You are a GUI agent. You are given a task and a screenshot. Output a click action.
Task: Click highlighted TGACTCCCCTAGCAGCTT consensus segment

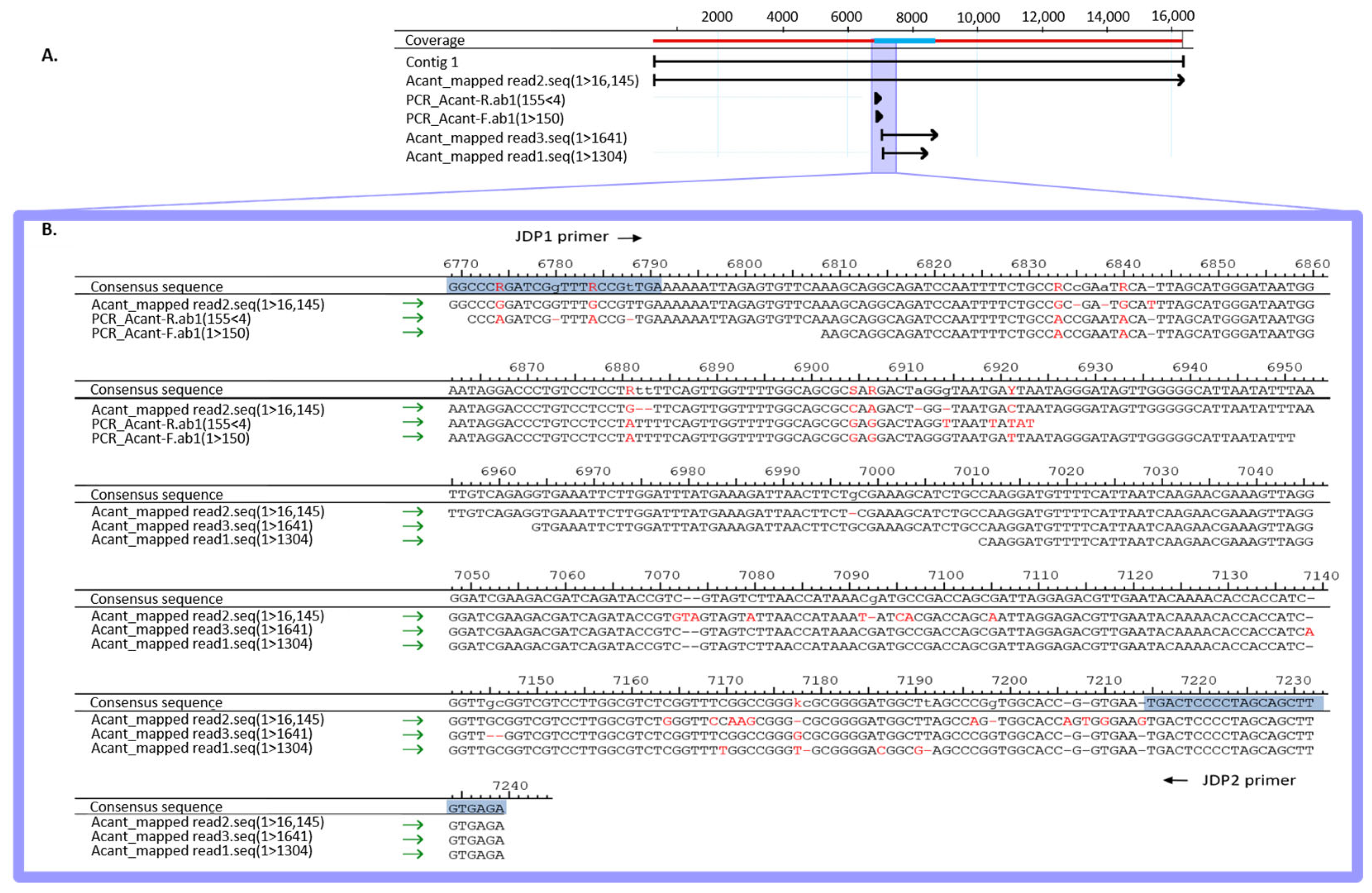(x=1234, y=703)
